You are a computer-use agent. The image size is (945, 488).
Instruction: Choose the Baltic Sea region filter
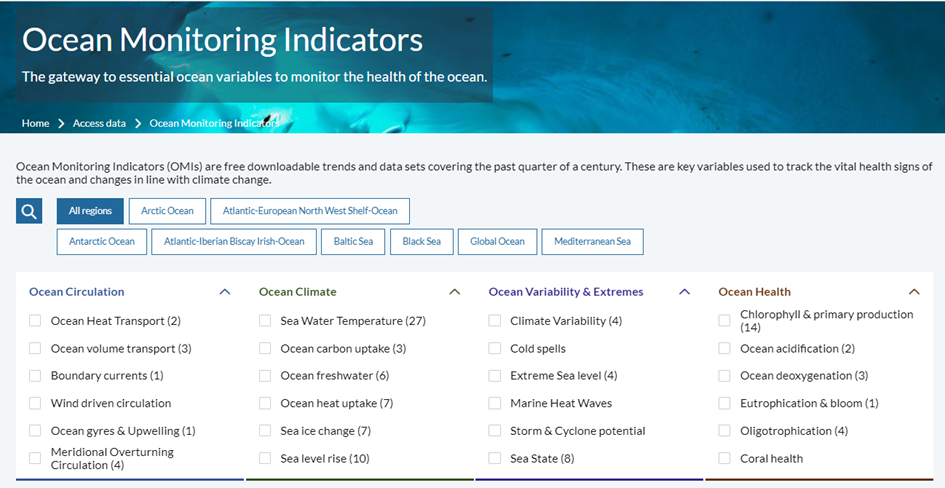click(x=353, y=241)
